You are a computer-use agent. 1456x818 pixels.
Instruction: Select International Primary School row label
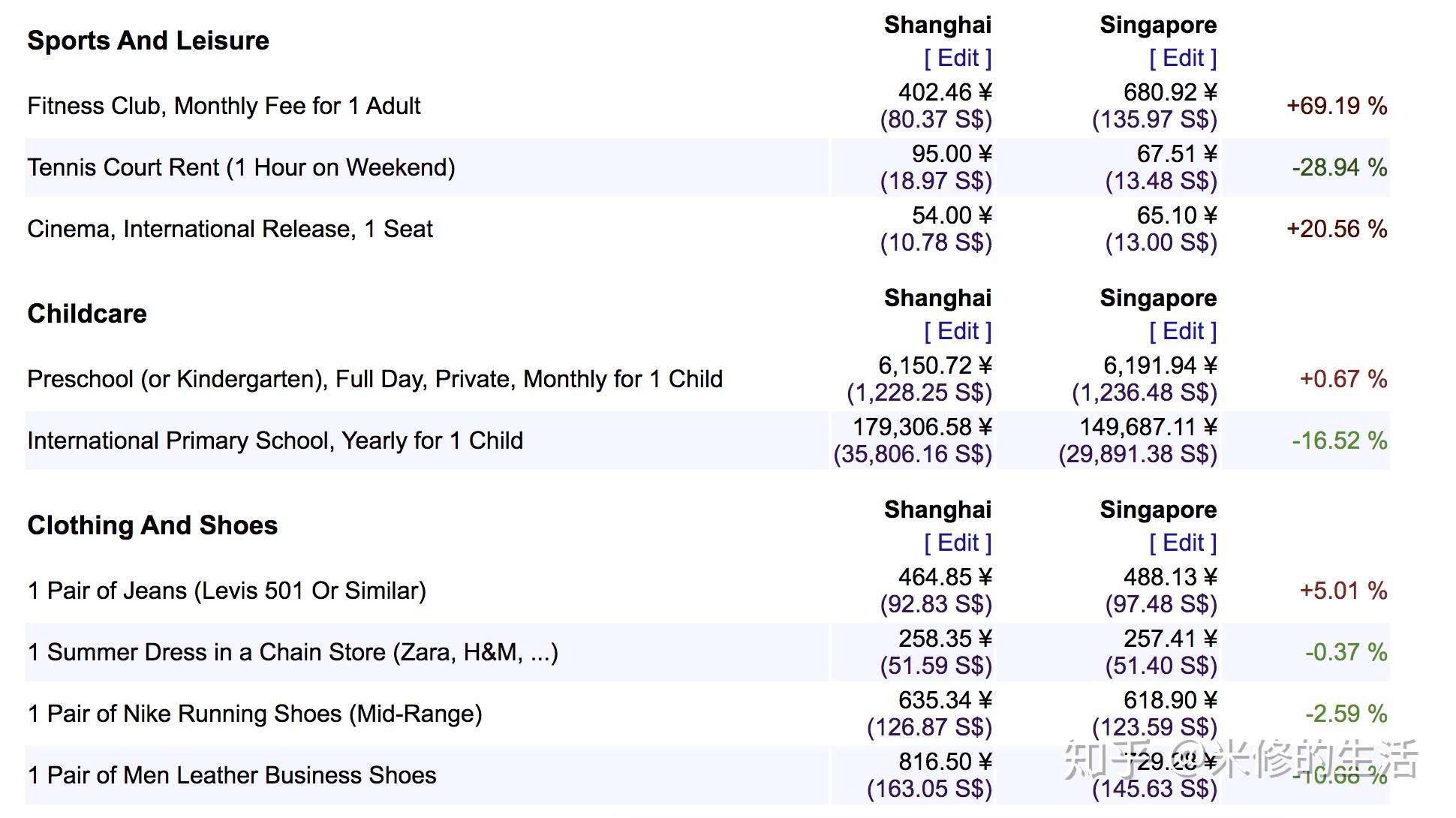coord(275,441)
